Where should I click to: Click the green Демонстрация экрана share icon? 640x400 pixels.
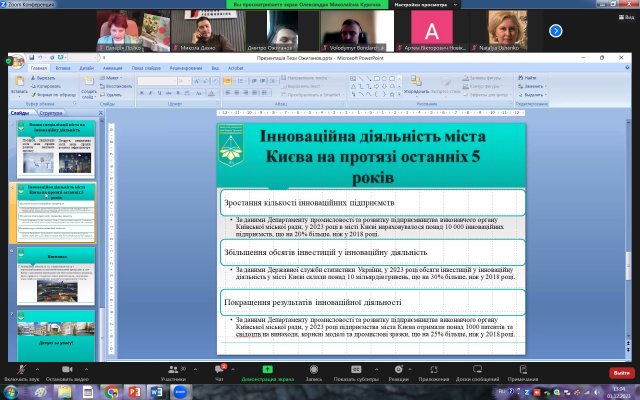point(267,370)
